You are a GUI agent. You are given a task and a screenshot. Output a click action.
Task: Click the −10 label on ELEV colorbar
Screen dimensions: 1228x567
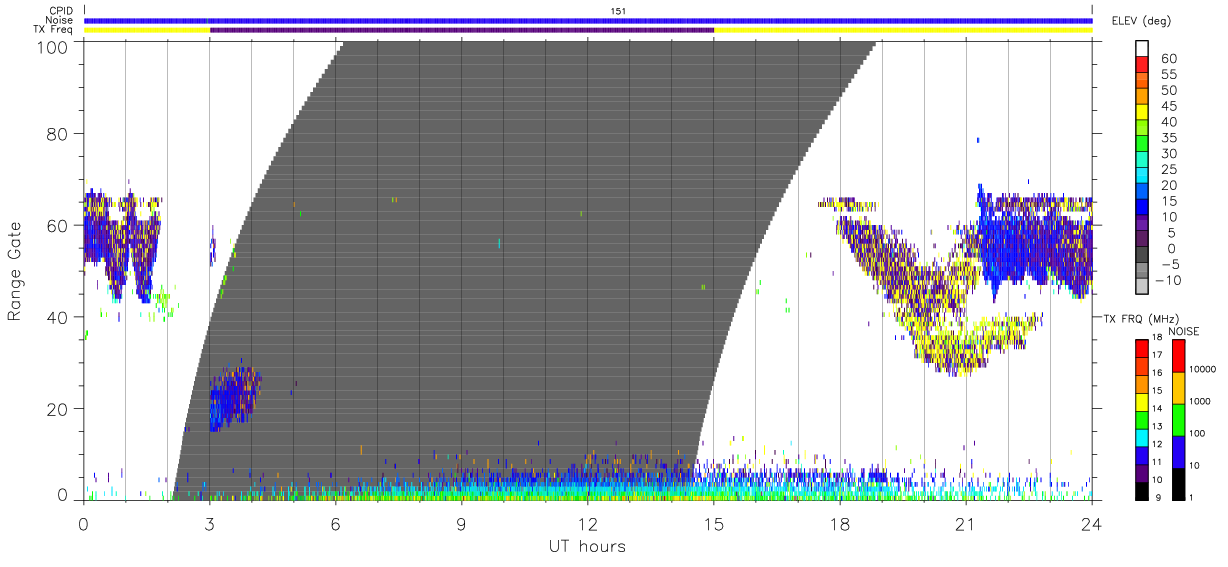coord(1169,280)
